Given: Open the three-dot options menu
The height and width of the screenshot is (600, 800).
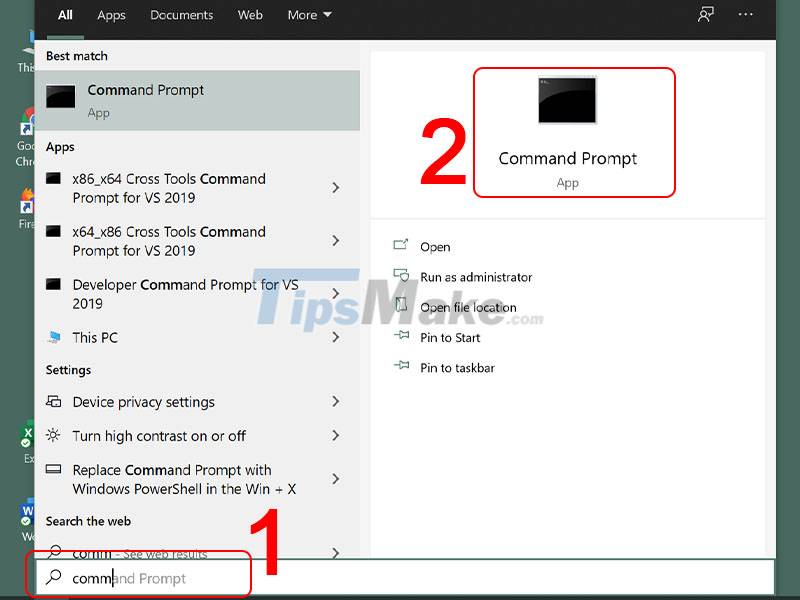Looking at the screenshot, I should (x=745, y=15).
